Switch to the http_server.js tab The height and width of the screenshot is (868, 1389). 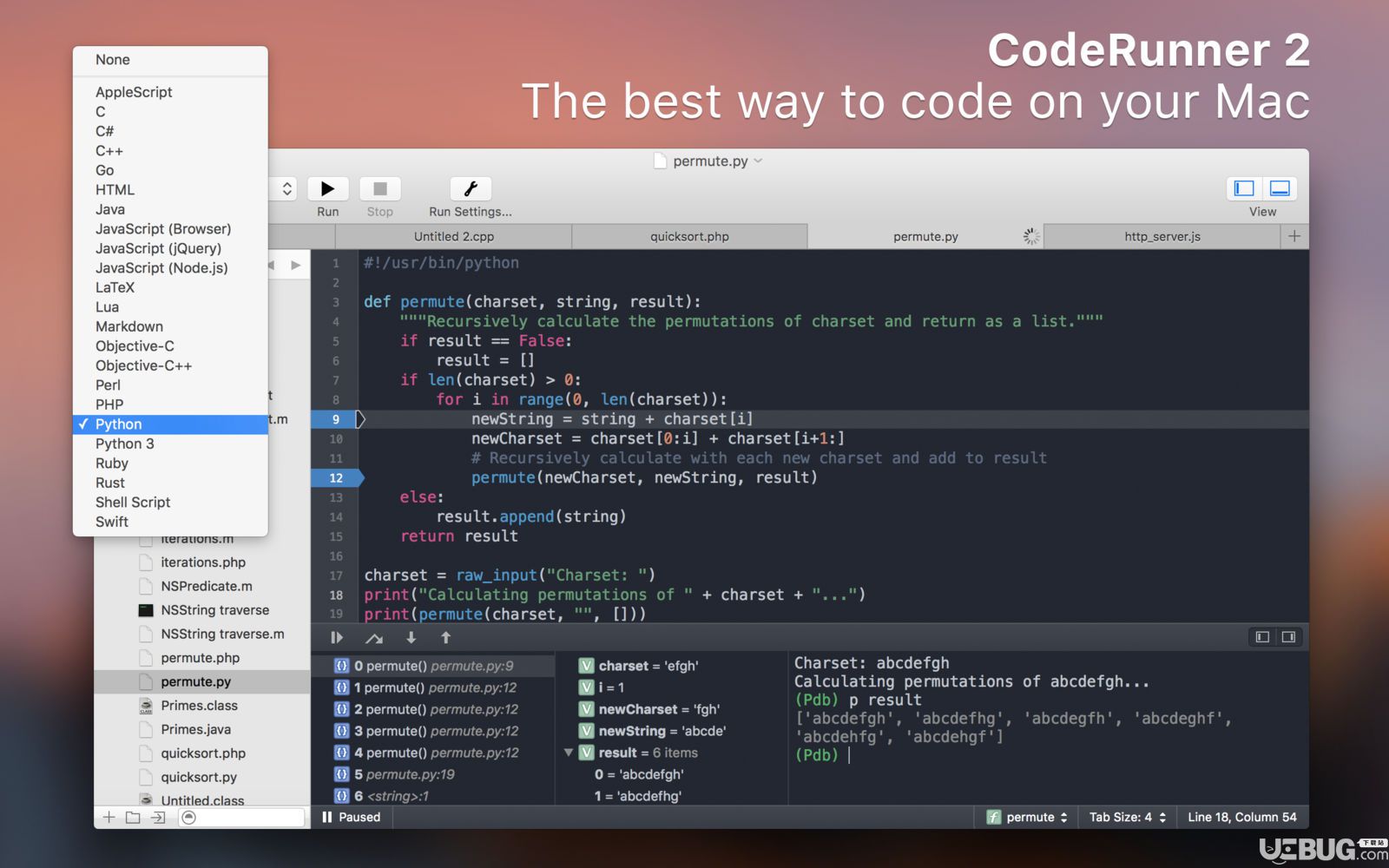(1162, 236)
